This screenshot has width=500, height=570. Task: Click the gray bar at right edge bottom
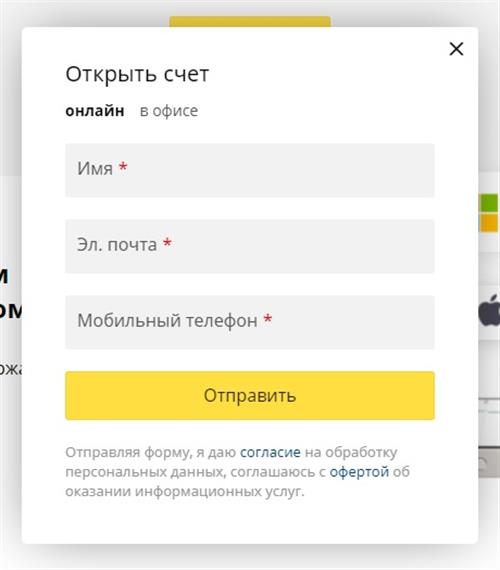(x=489, y=462)
